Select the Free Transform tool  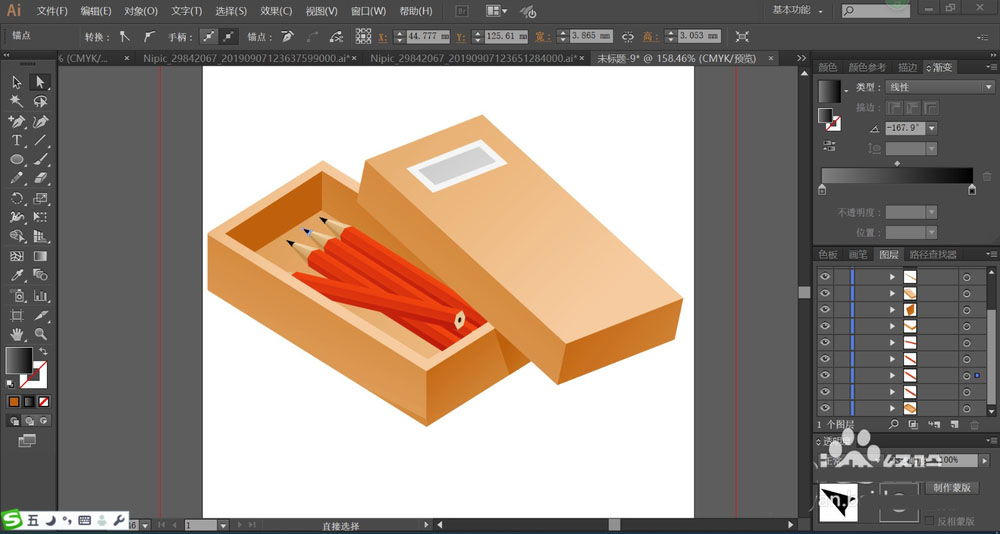(40, 218)
